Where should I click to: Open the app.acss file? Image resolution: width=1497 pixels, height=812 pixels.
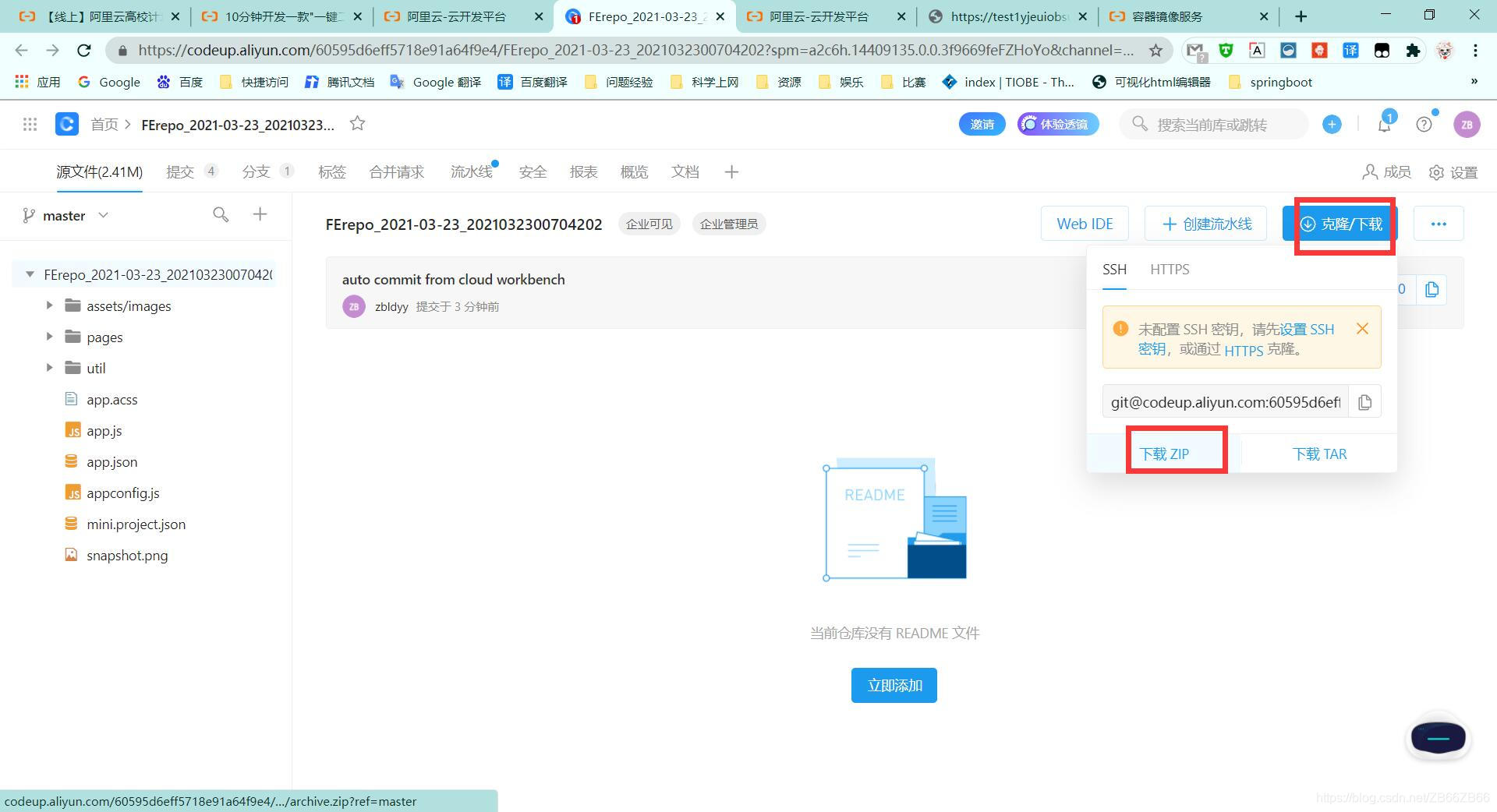(x=112, y=399)
